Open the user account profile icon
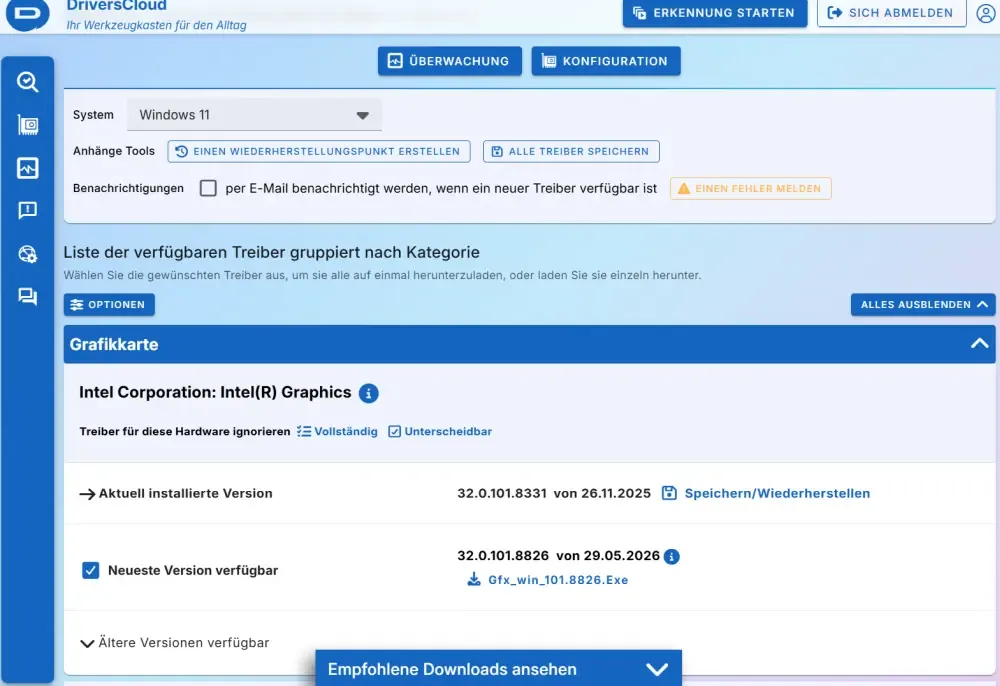 tap(986, 13)
